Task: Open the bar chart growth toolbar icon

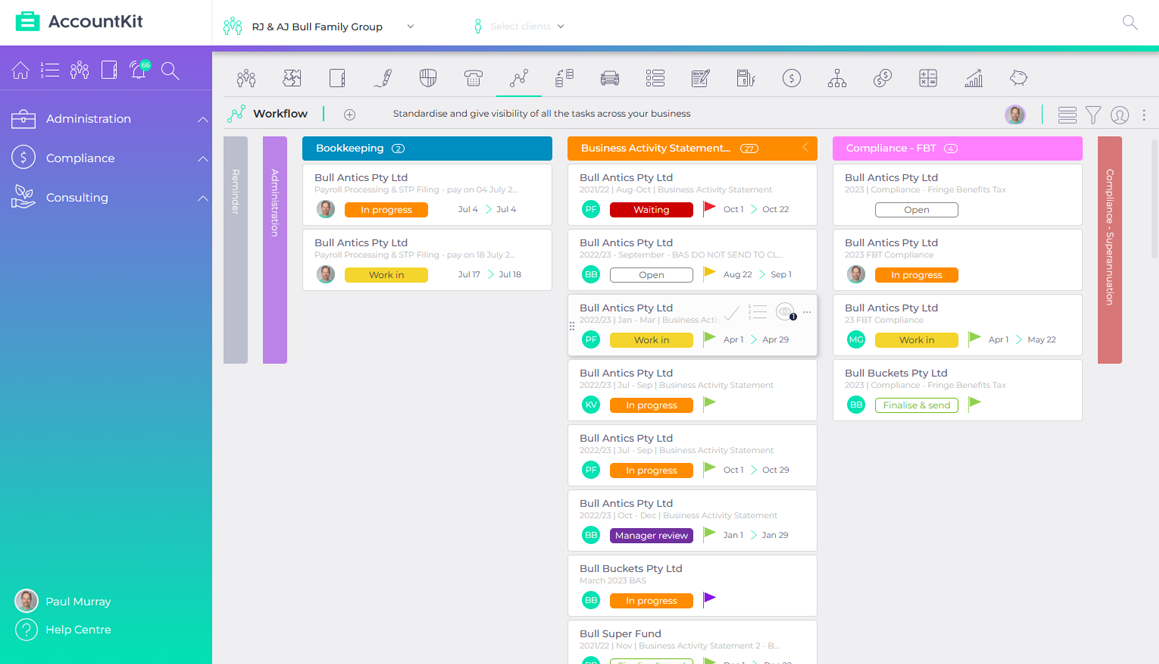Action: point(973,78)
